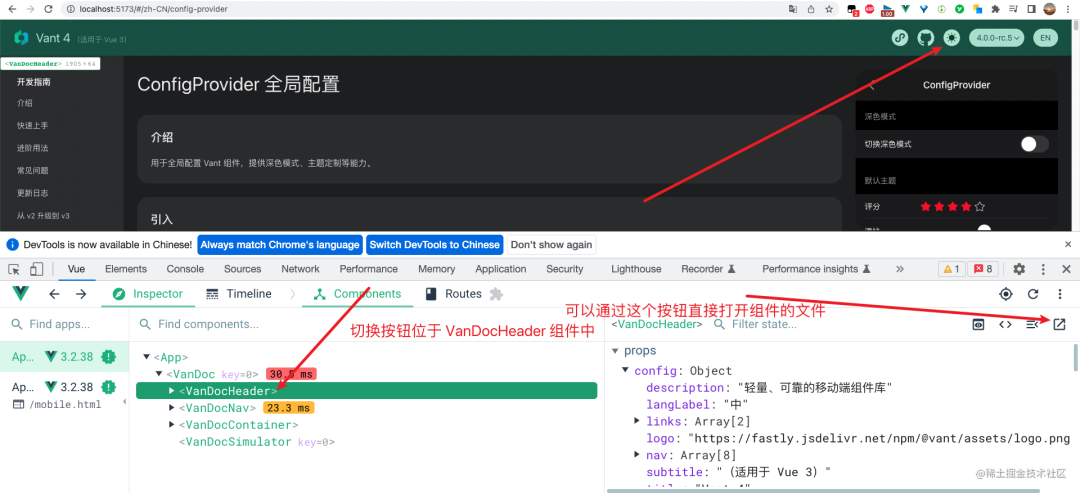The width and height of the screenshot is (1080, 493).
Task: Collapse the App tree node
Action: pyautogui.click(x=146, y=357)
